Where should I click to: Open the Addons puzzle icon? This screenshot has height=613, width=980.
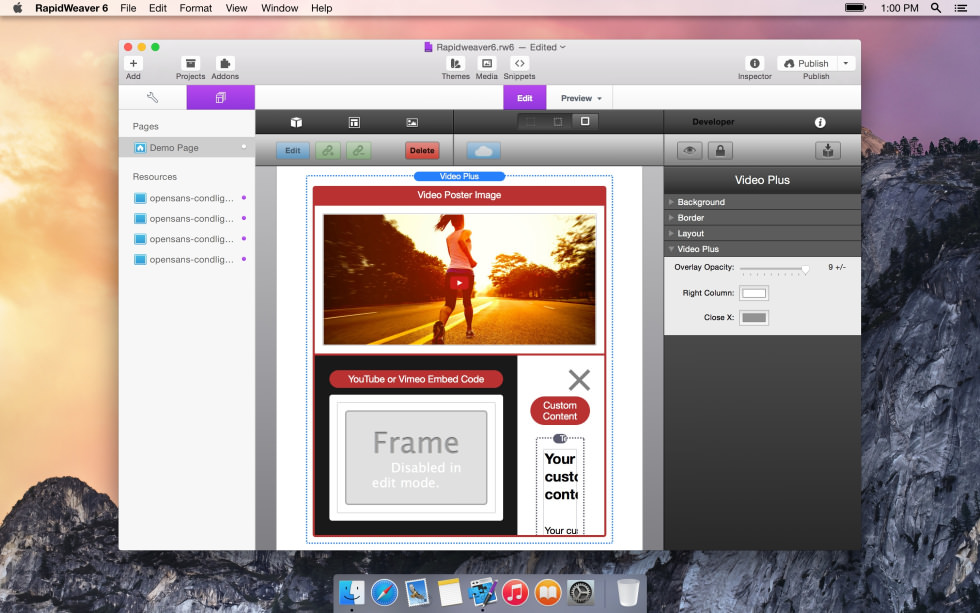tap(225, 63)
